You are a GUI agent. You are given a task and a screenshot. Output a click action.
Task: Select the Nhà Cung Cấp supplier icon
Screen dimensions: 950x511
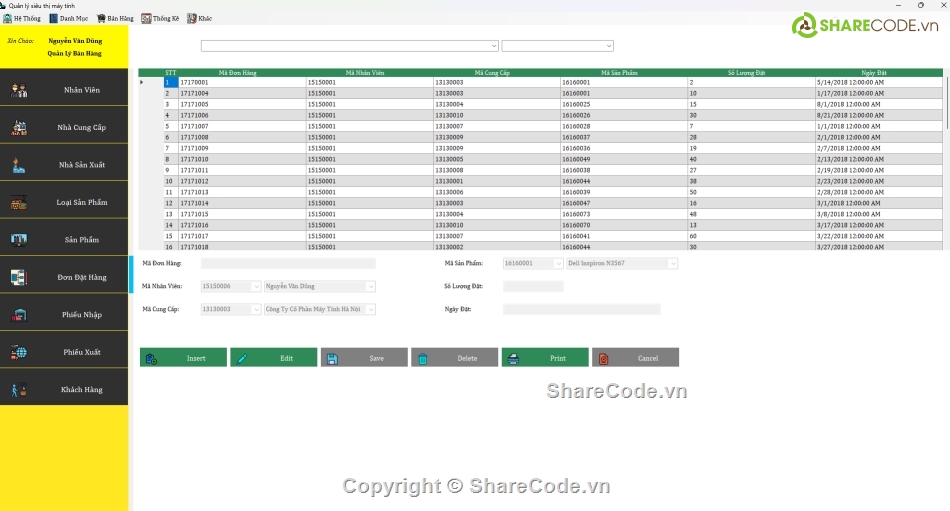[x=19, y=127]
